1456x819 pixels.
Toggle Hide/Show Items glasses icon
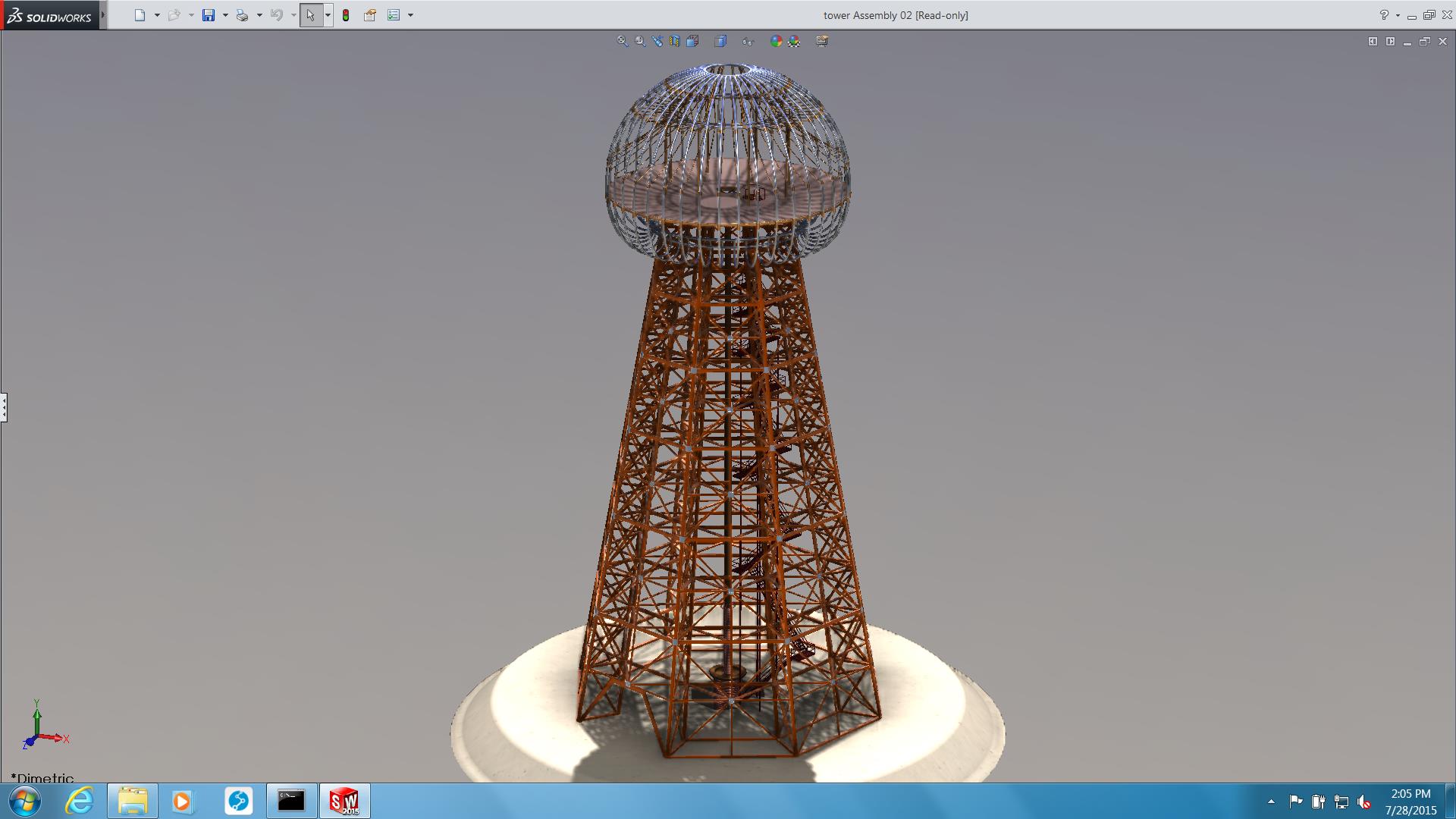click(x=748, y=41)
